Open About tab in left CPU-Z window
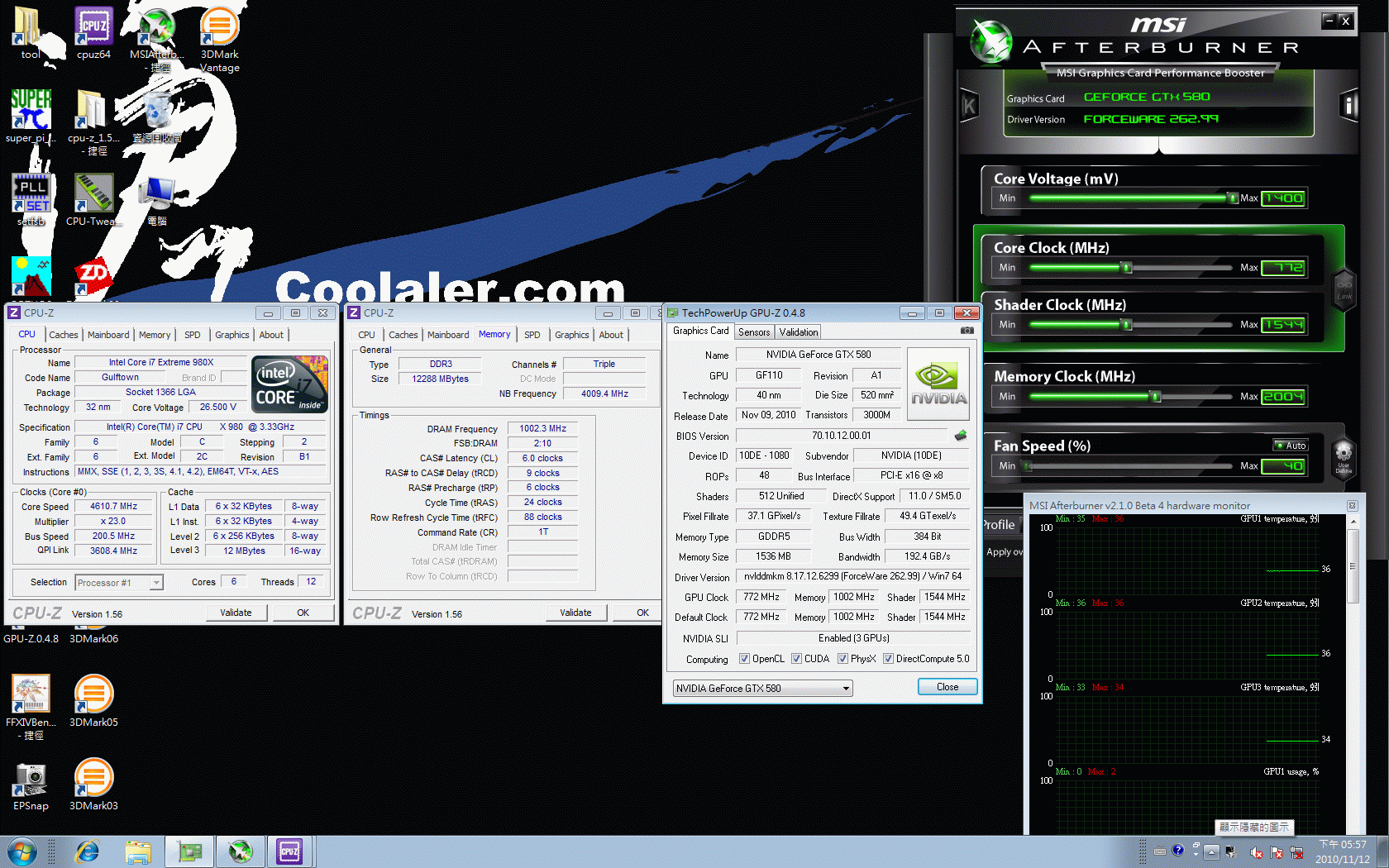1389x868 pixels. [271, 335]
